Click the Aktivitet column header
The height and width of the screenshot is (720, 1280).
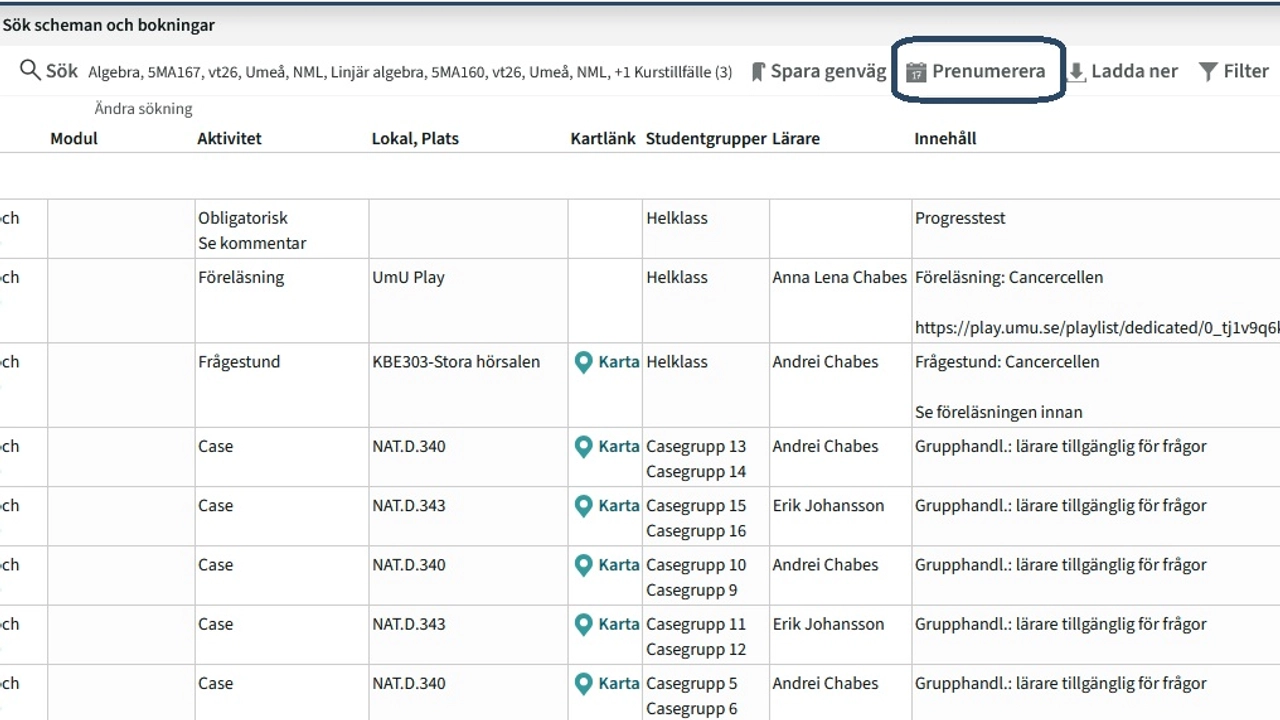coord(229,139)
